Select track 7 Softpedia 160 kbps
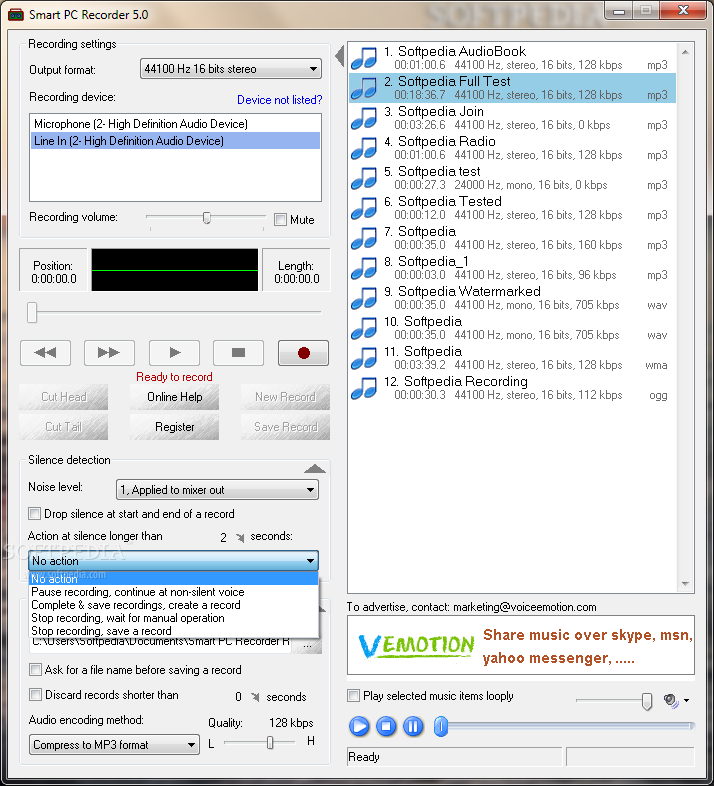This screenshot has height=786, width=714. 512,238
